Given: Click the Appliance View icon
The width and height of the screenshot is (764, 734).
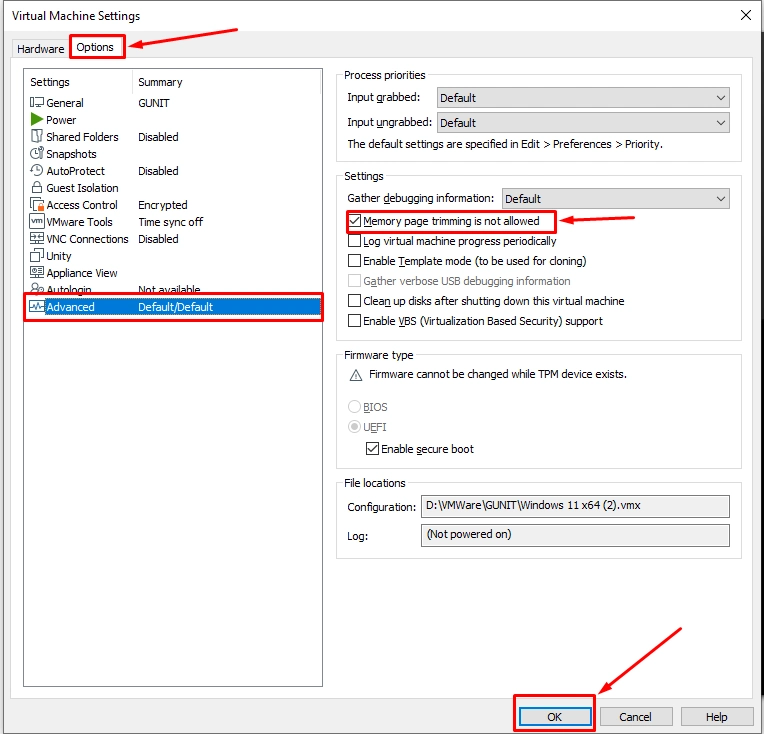Looking at the screenshot, I should [x=37, y=272].
